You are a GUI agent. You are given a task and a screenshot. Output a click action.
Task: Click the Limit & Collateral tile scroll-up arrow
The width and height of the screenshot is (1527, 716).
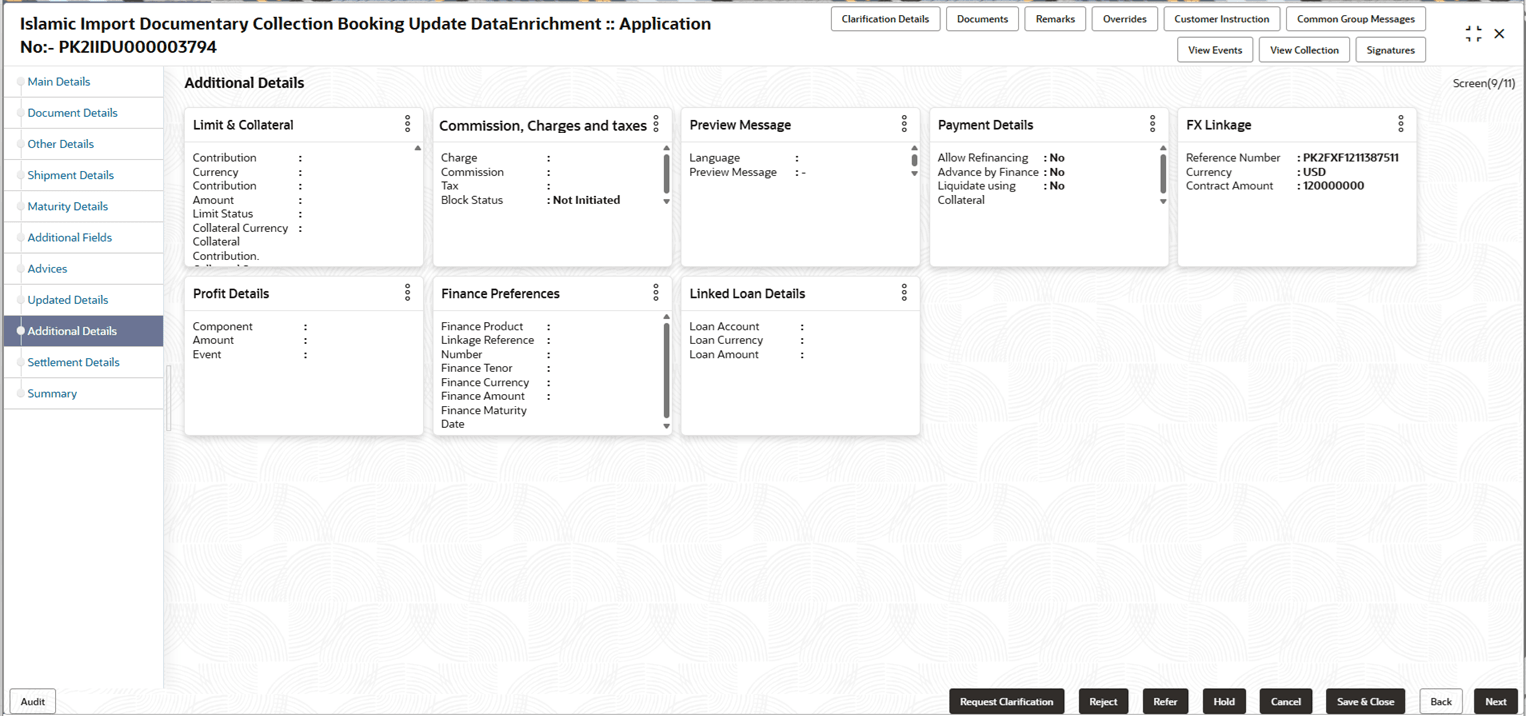417,148
